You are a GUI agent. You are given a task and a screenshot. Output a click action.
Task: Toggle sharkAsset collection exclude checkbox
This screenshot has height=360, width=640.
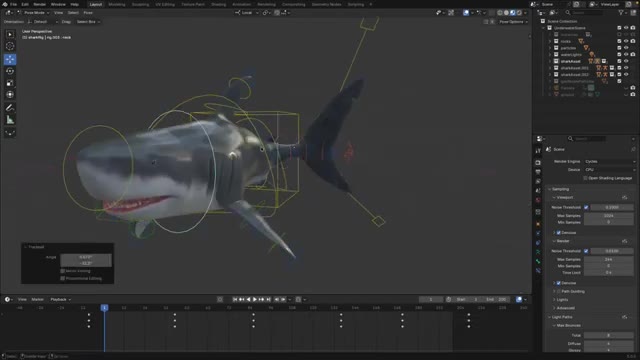(619, 61)
